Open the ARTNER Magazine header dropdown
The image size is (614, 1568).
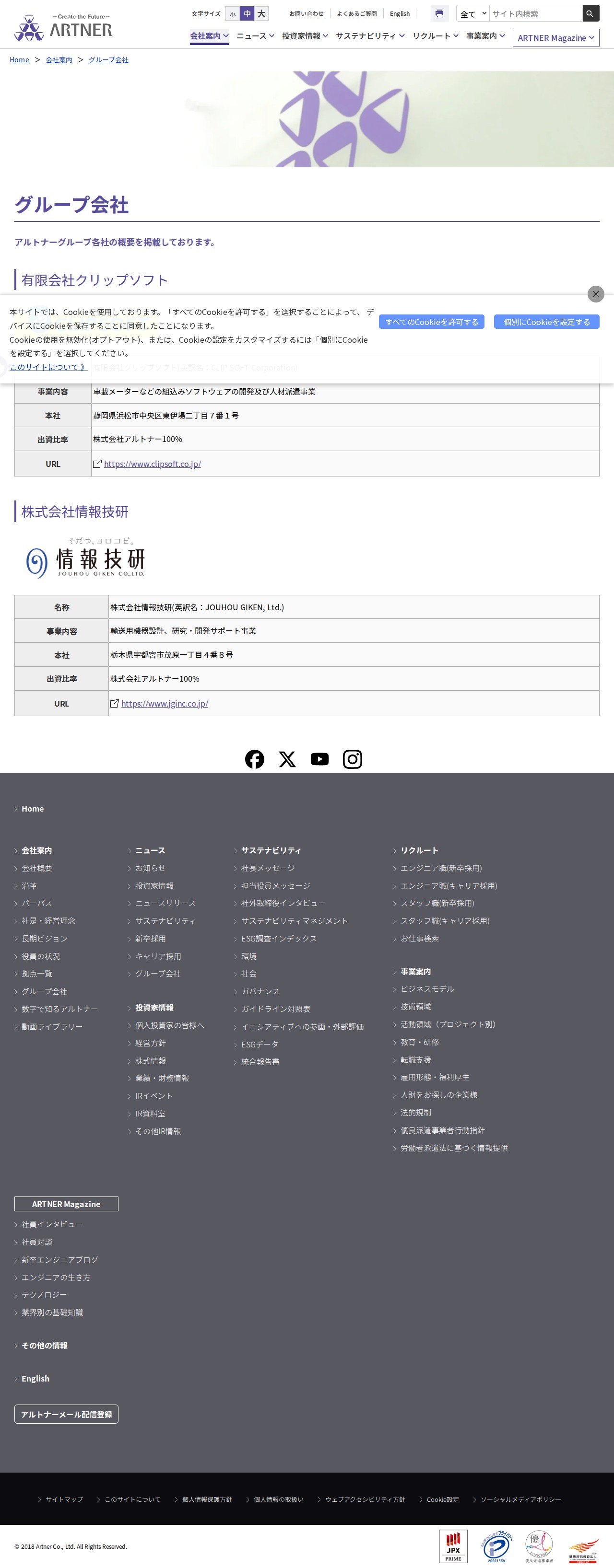point(555,38)
